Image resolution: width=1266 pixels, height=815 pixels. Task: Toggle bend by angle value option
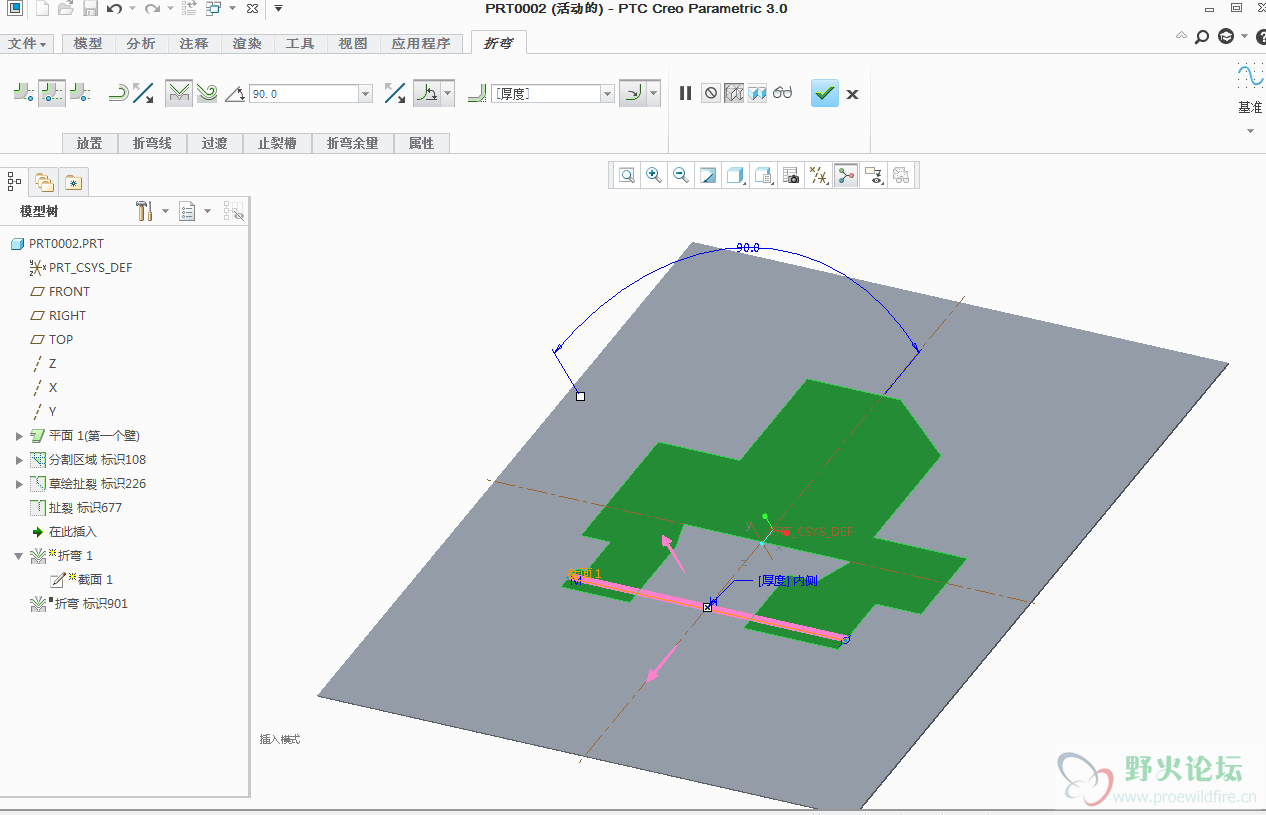click(179, 93)
